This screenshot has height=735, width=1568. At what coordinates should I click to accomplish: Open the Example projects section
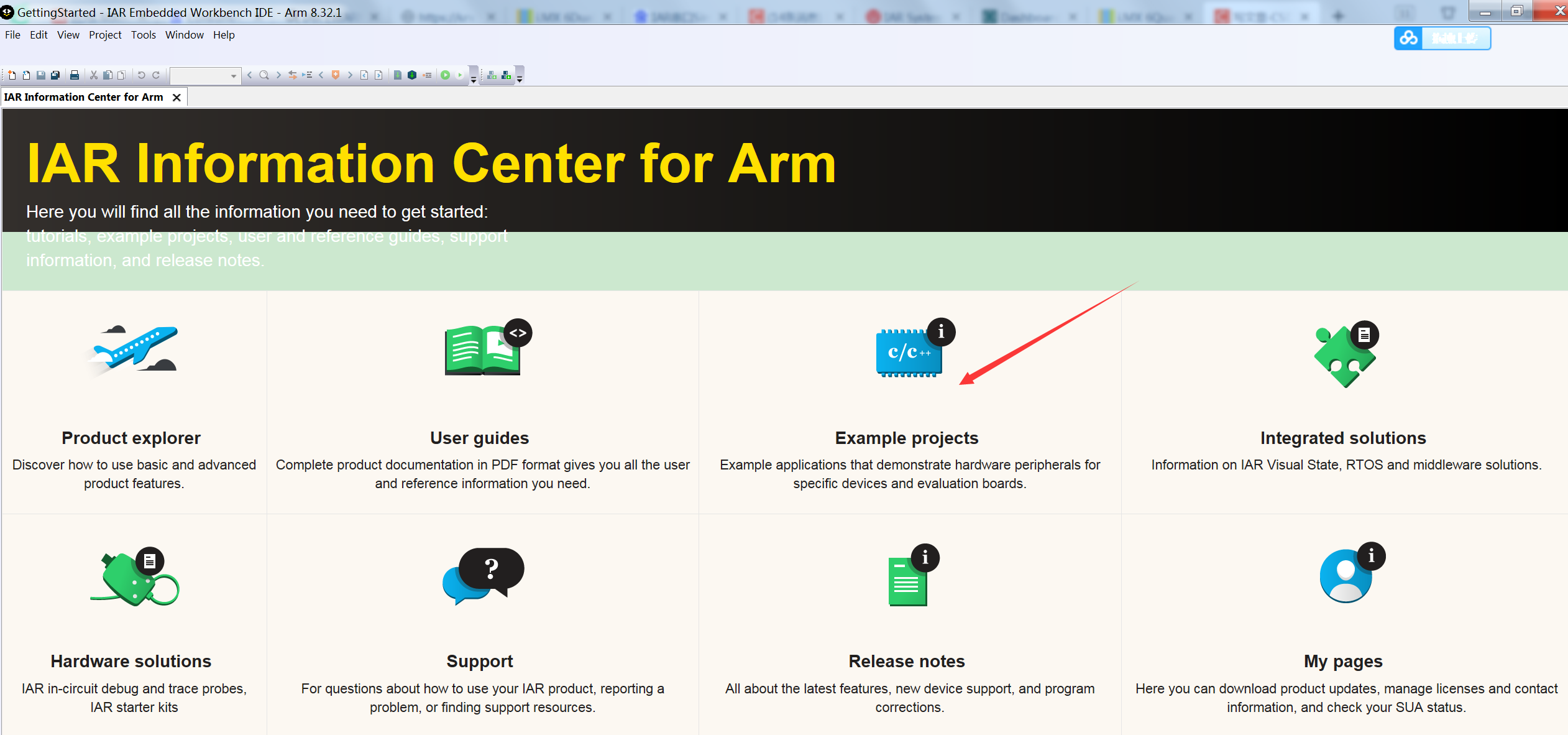click(x=906, y=438)
